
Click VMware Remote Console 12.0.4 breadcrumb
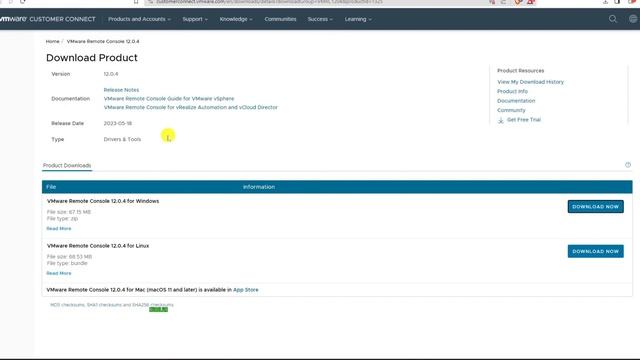tap(103, 41)
